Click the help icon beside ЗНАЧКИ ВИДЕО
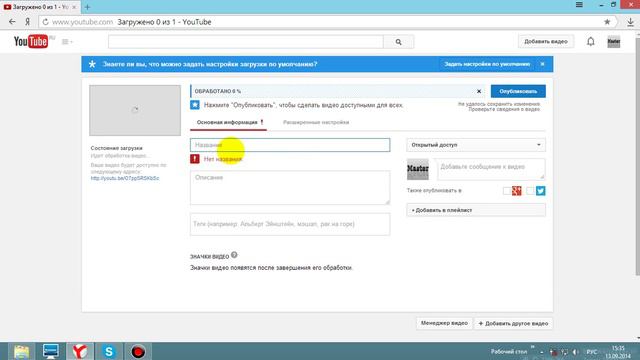This screenshot has width=640, height=360. (x=234, y=255)
